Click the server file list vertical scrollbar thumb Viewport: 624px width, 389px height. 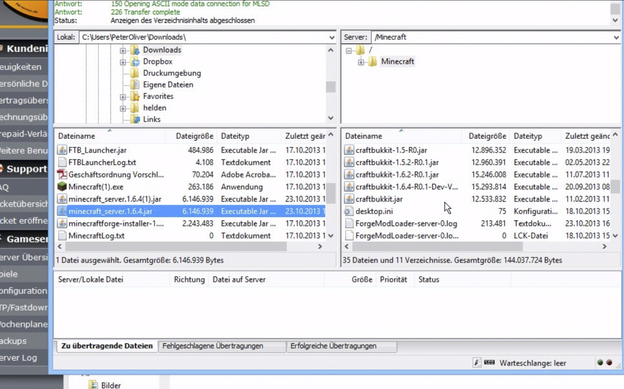click(615, 186)
